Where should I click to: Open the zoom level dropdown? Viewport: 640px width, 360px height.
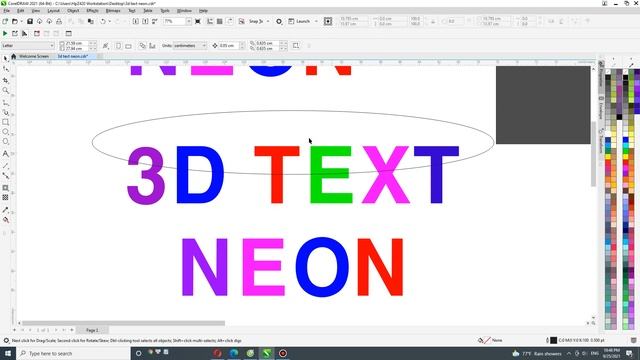click(x=189, y=21)
